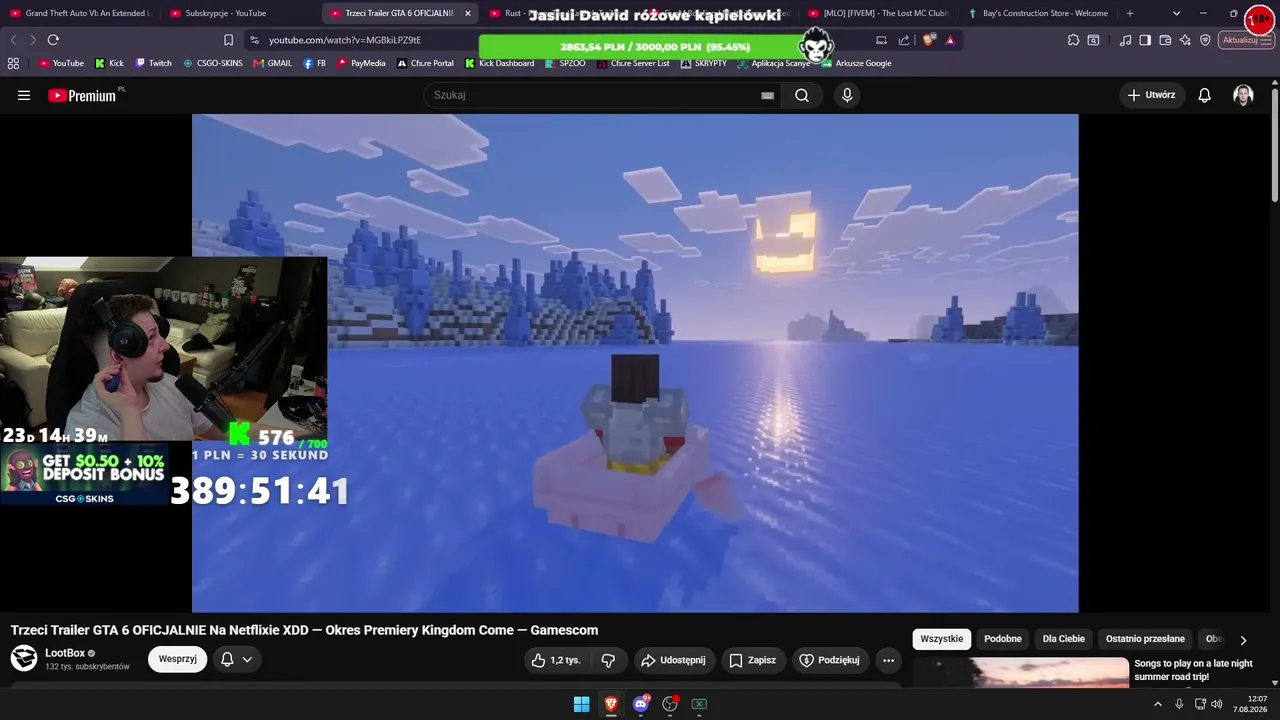Open the YouTube guide hamburger menu
Screen dimensions: 1280x720
(24, 95)
